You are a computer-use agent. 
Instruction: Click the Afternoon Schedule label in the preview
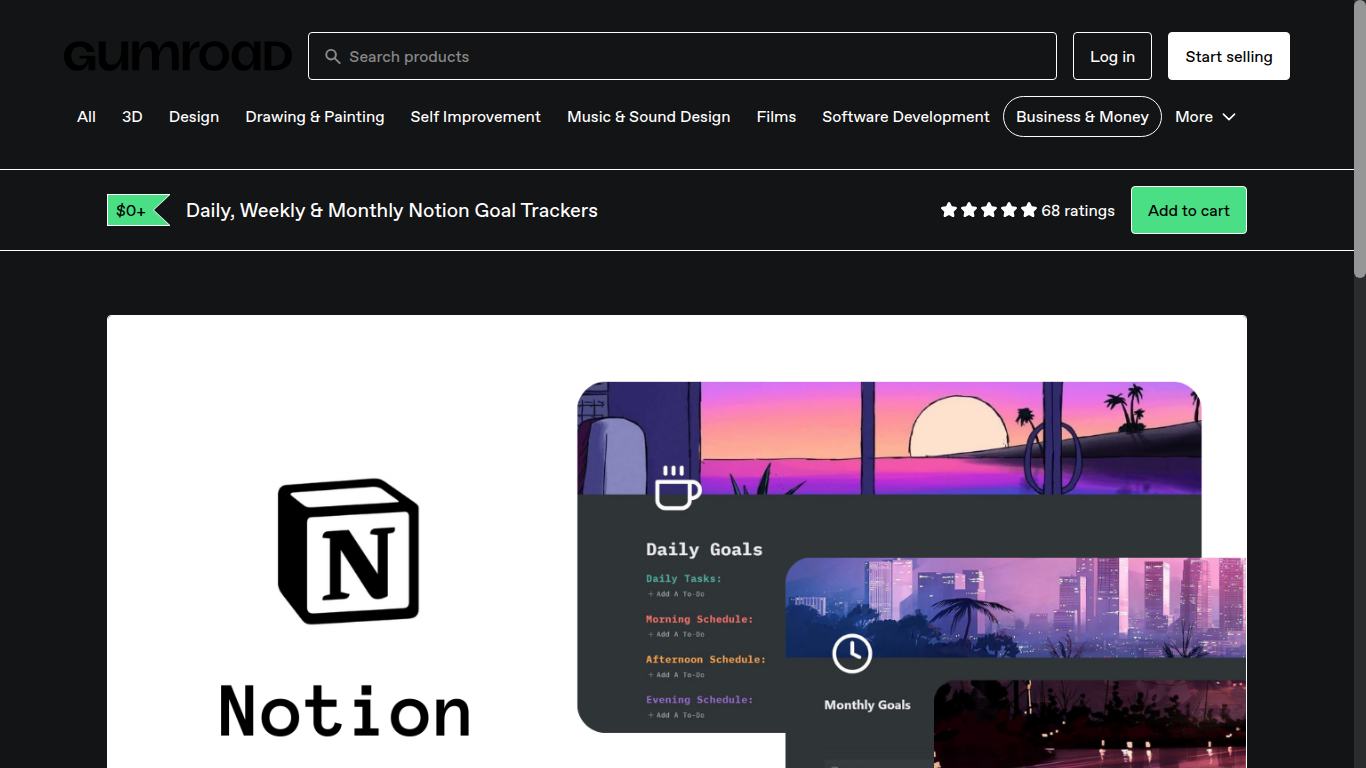[705, 659]
